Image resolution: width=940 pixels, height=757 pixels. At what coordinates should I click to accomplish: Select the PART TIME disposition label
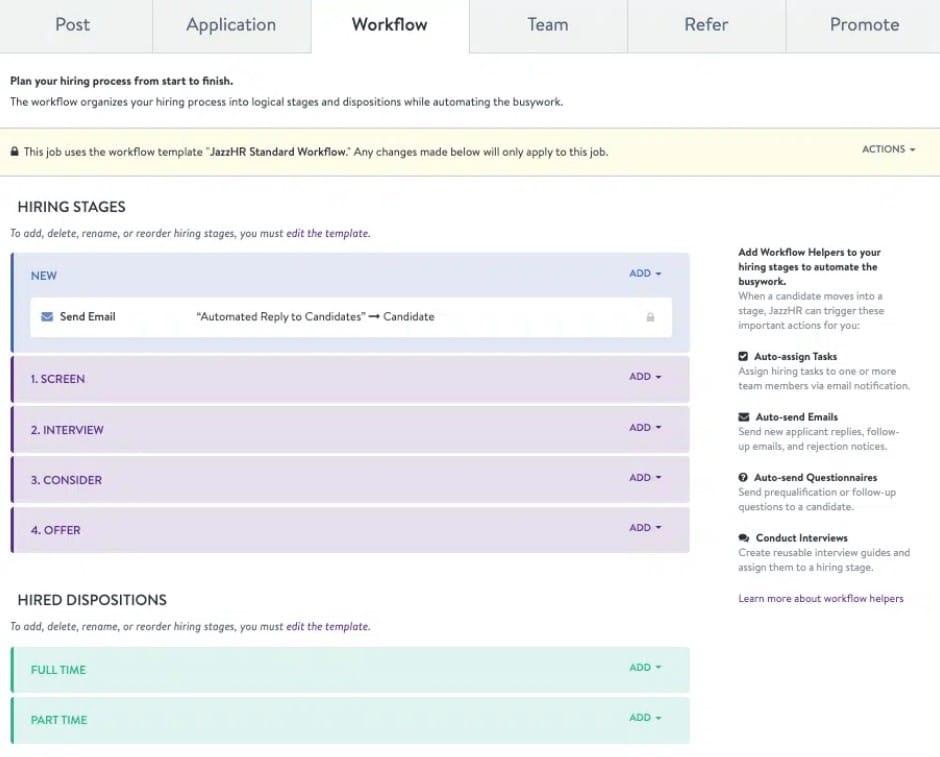click(x=59, y=720)
